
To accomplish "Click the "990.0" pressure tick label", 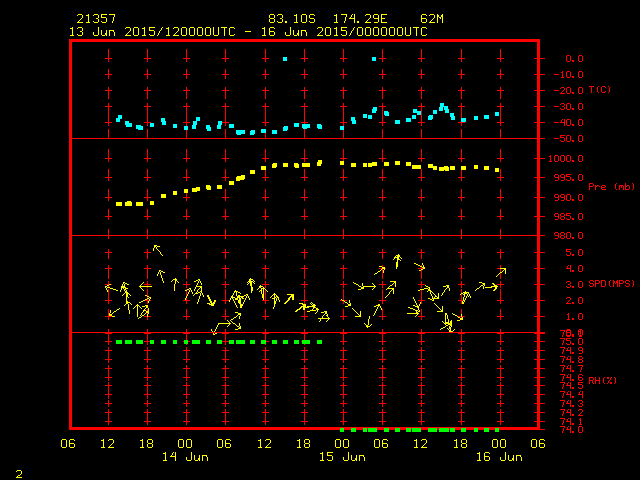I will click(x=569, y=198).
